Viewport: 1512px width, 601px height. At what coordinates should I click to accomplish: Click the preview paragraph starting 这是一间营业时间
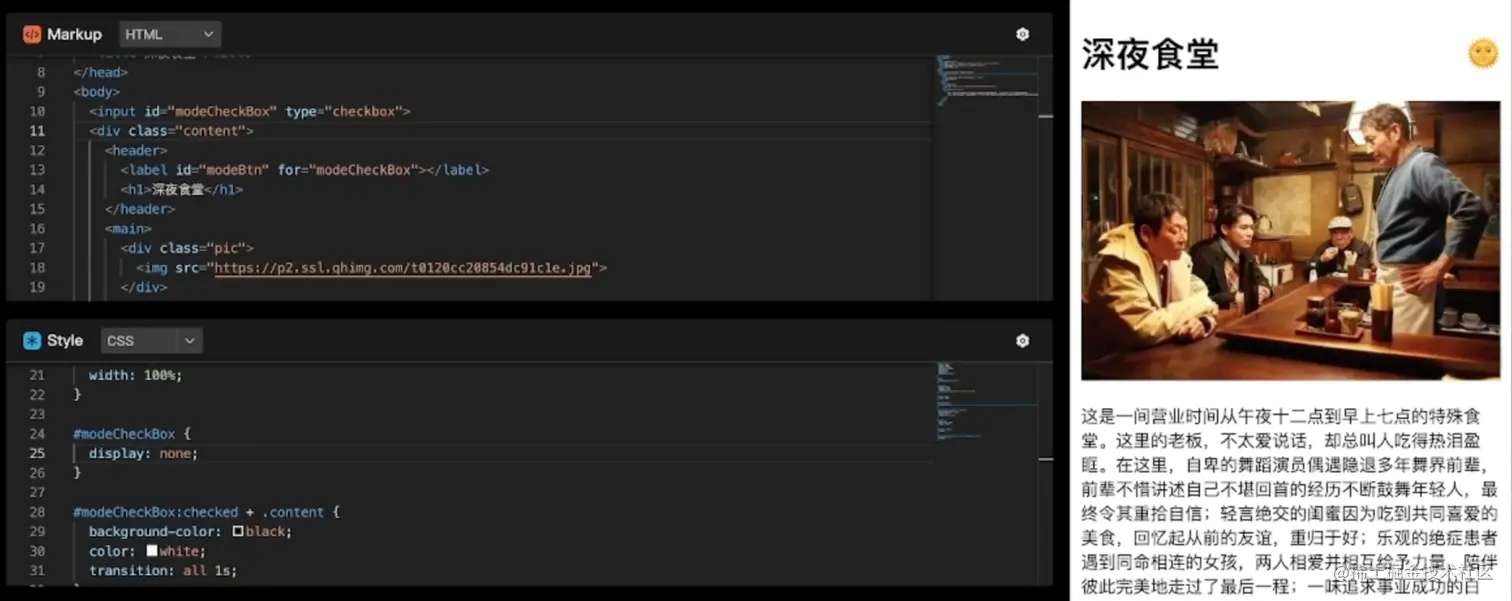1290,502
